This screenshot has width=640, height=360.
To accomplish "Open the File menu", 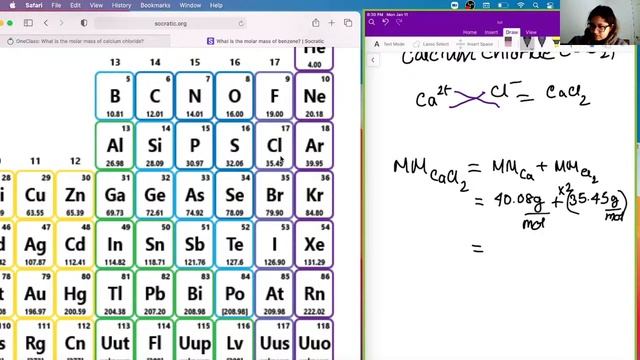I will (56, 5).
